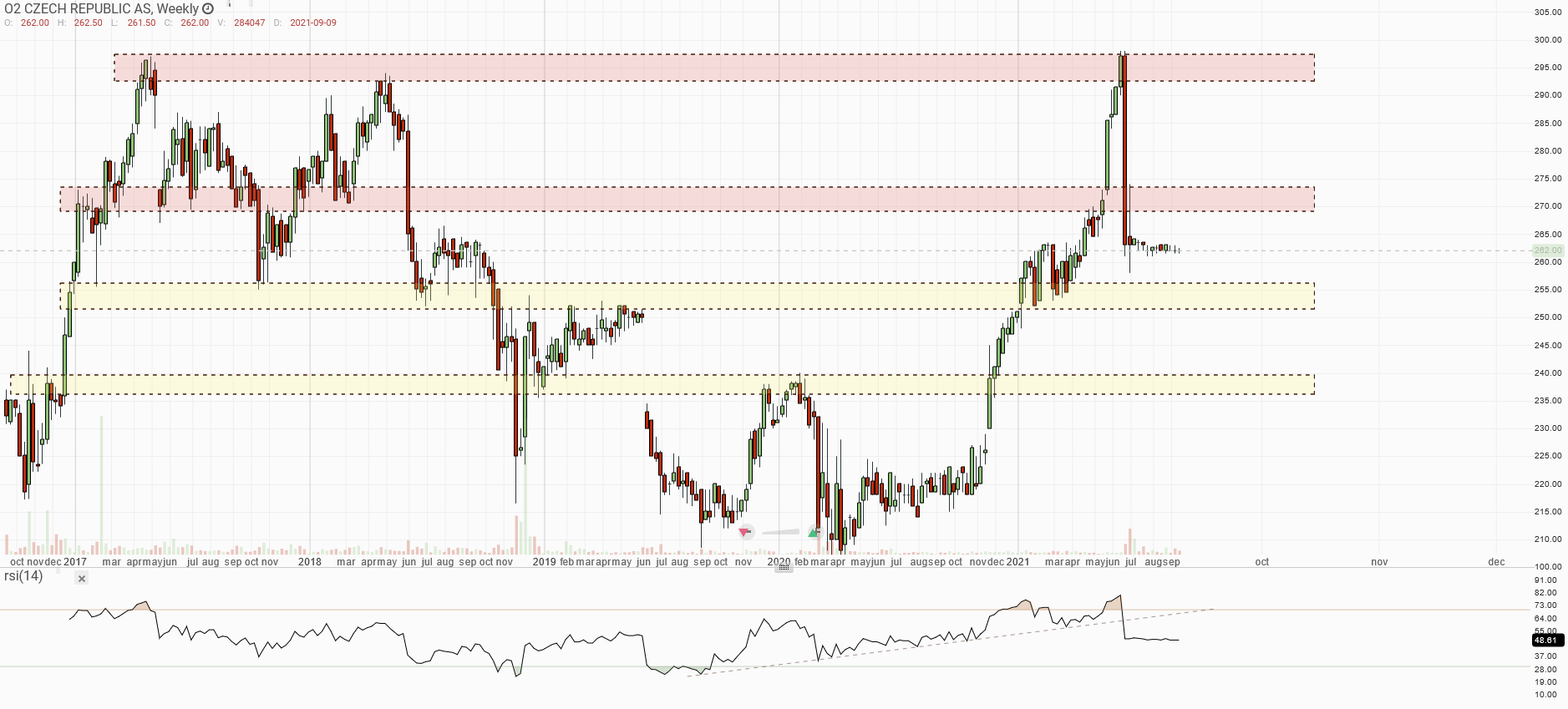Click the 300.00 mark on the price axis

pyautogui.click(x=1547, y=40)
